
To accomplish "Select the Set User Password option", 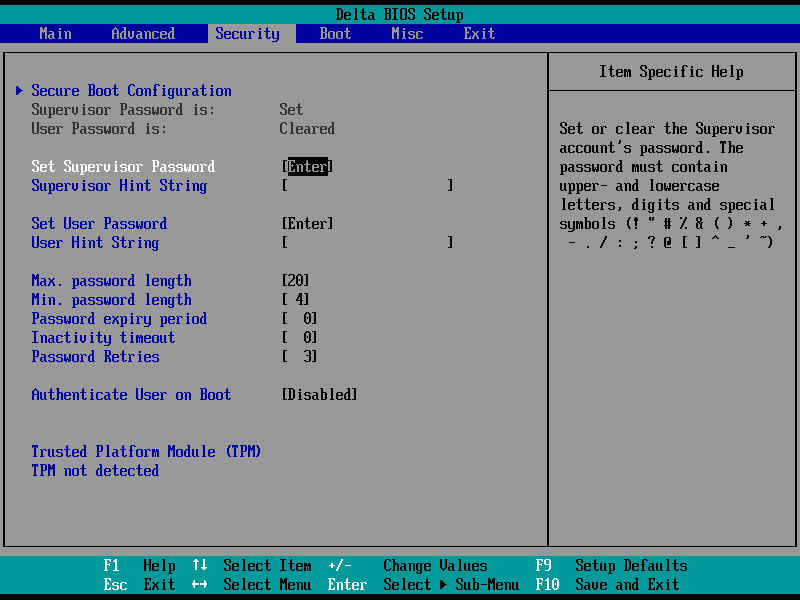I will pos(99,223).
